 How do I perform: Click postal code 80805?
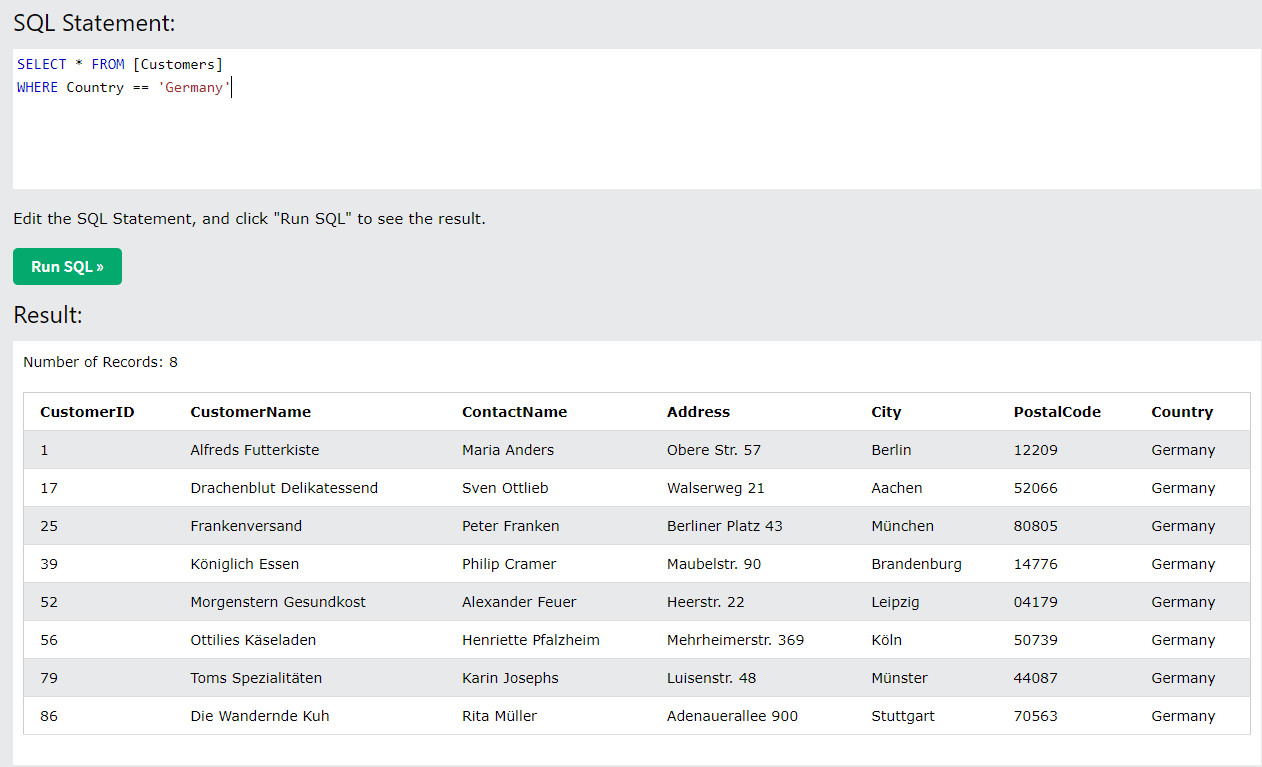point(1035,526)
